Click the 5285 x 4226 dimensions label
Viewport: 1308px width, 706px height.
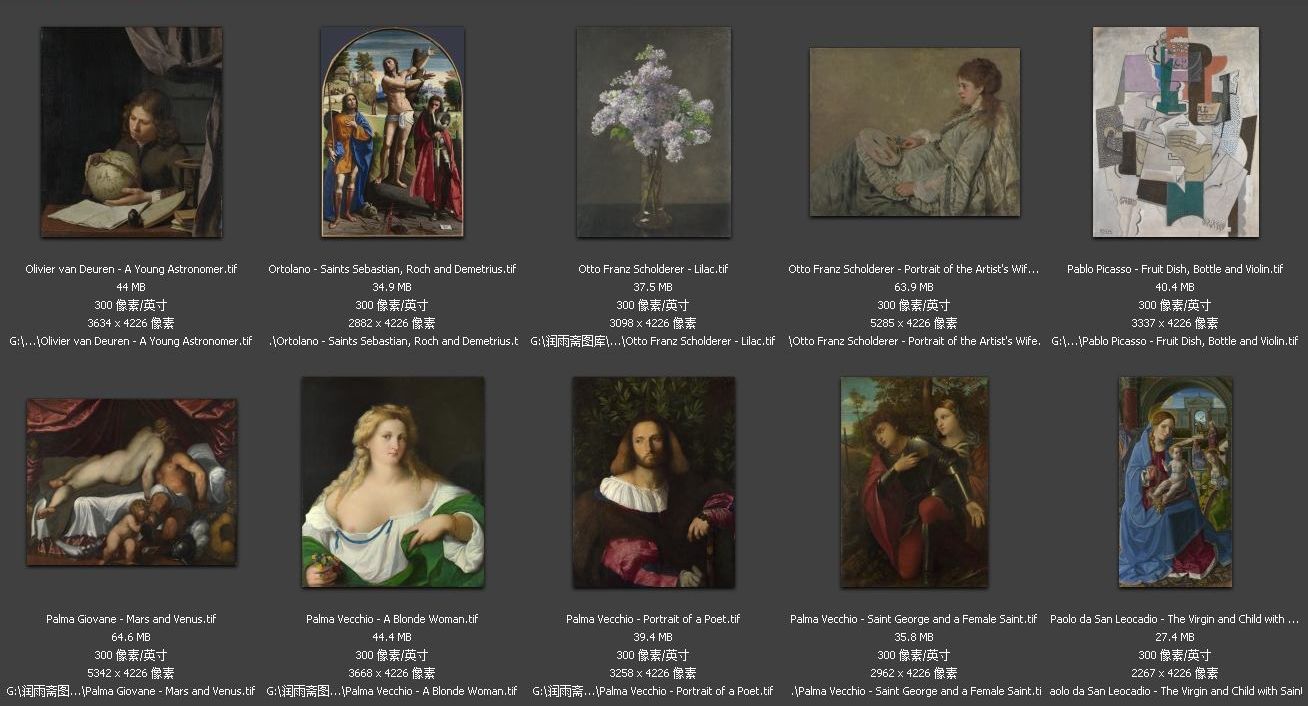click(x=914, y=323)
